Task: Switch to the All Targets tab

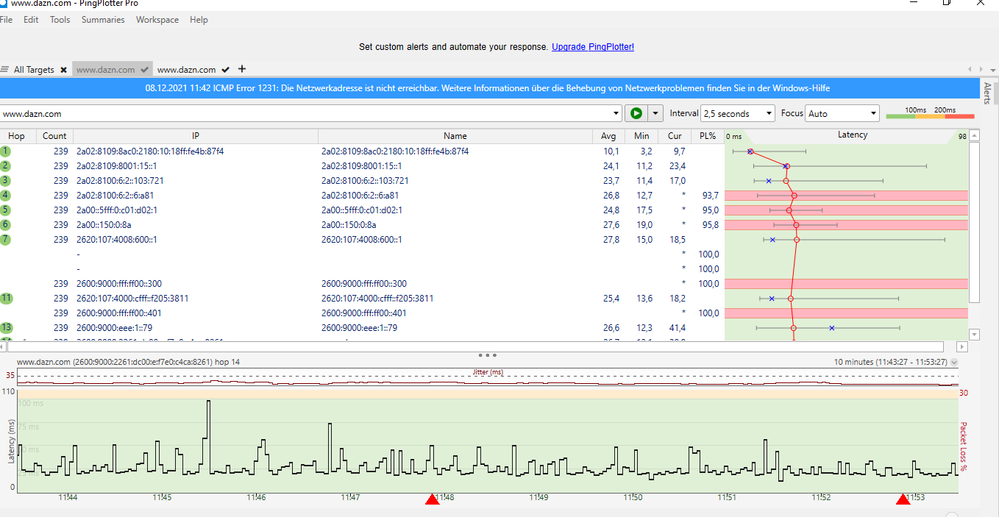Action: 34,70
